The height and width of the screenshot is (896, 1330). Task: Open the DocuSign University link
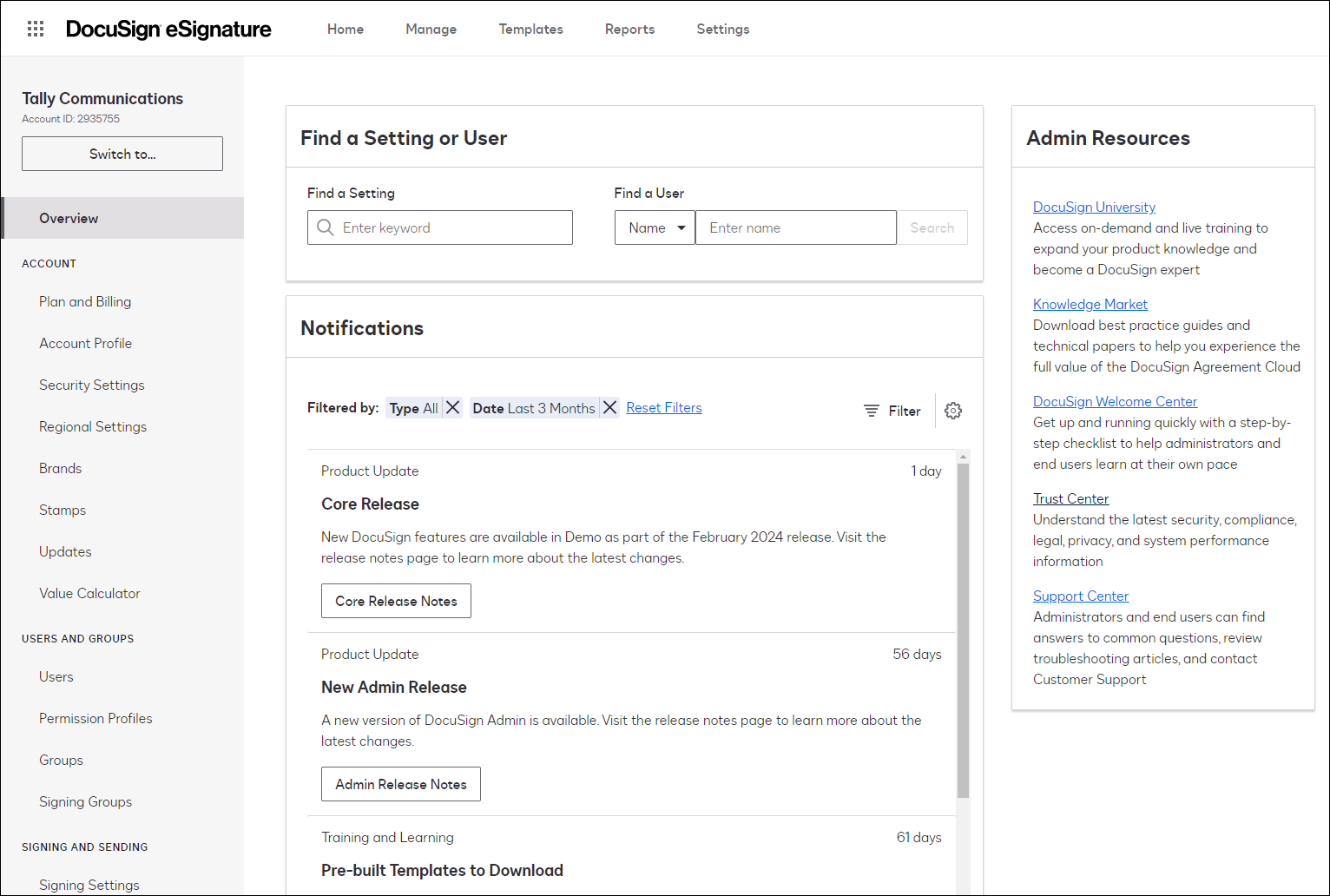point(1094,207)
